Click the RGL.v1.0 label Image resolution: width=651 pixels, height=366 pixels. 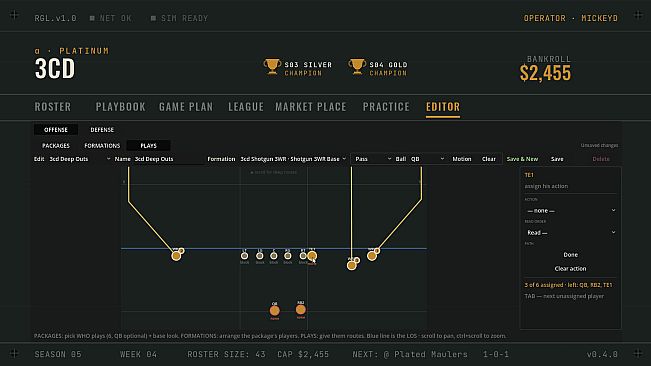pos(55,18)
